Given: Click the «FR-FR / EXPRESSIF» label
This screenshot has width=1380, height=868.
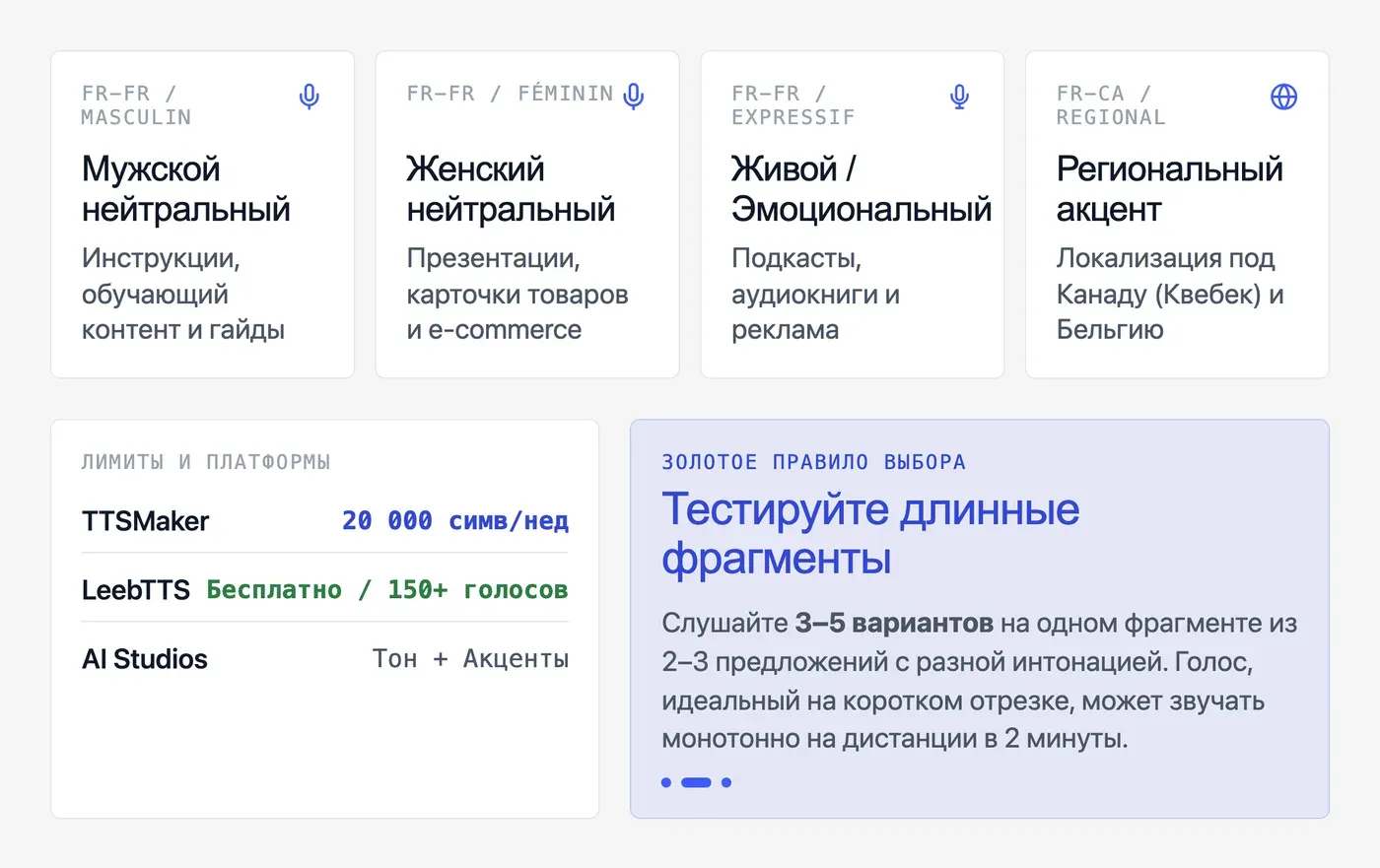Looking at the screenshot, I should coord(793,105).
